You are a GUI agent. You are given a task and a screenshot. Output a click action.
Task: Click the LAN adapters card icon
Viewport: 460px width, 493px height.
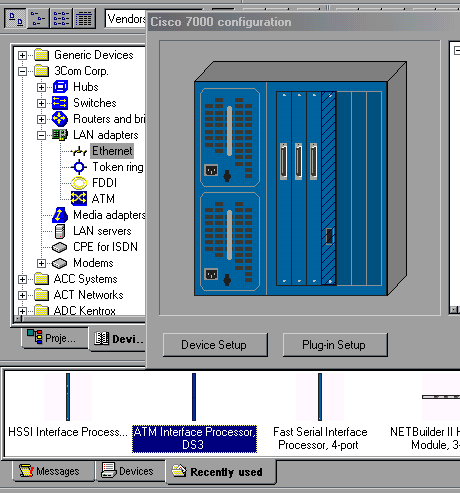[x=60, y=135]
